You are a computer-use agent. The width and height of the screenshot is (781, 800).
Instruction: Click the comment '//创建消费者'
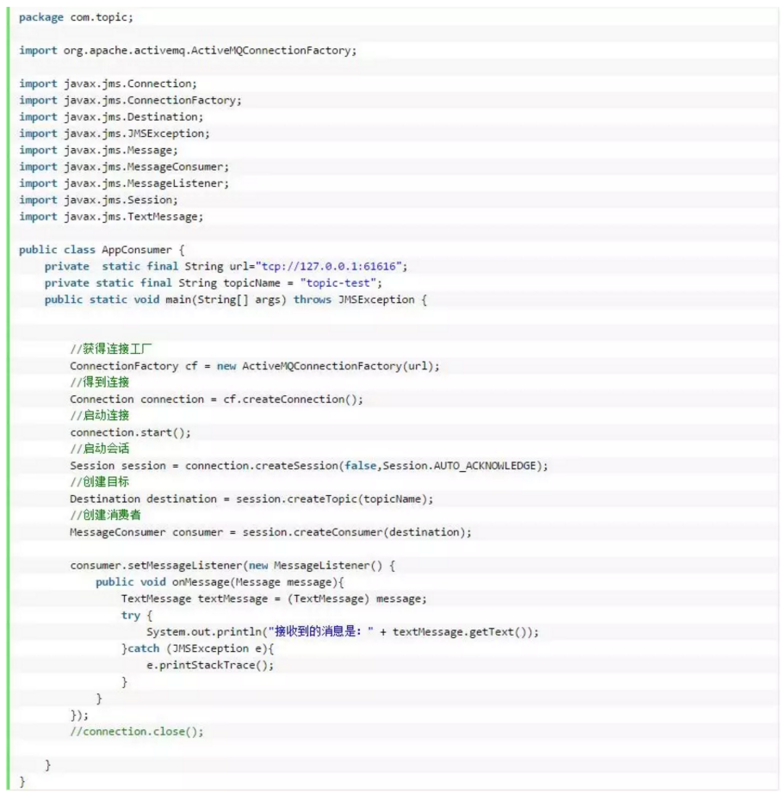[105, 515]
